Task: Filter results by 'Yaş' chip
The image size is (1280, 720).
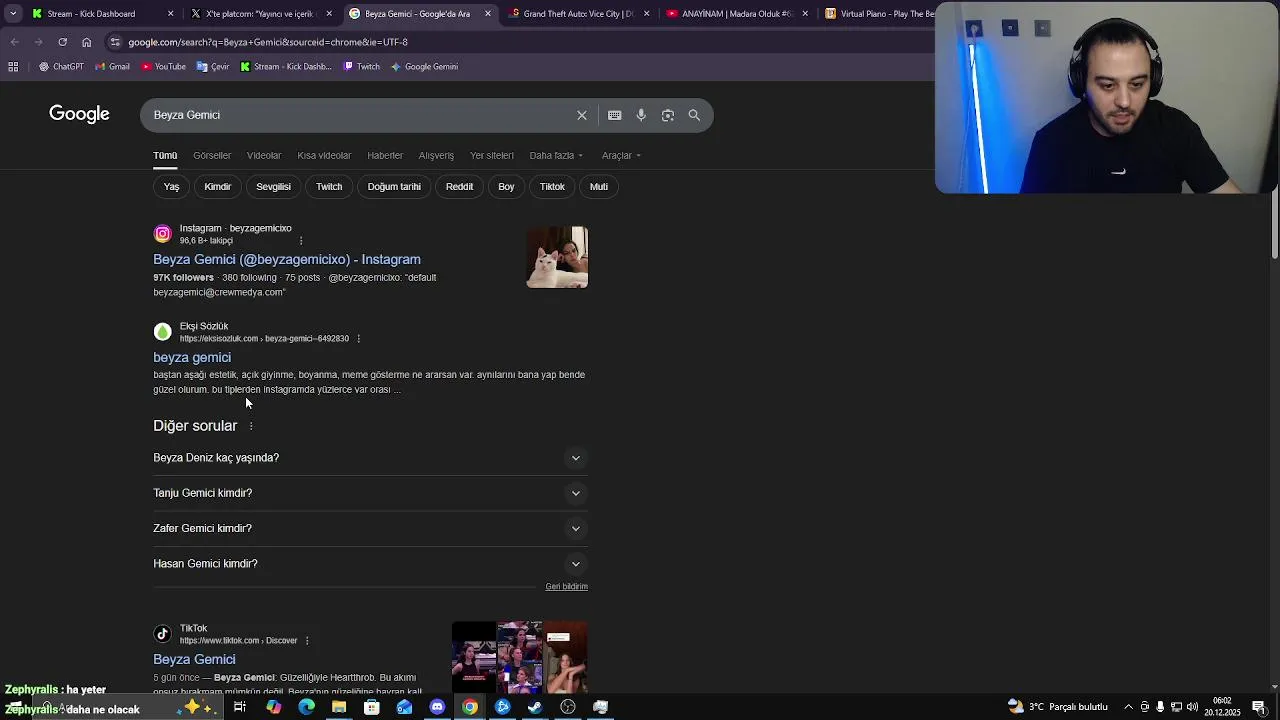Action: (172, 187)
